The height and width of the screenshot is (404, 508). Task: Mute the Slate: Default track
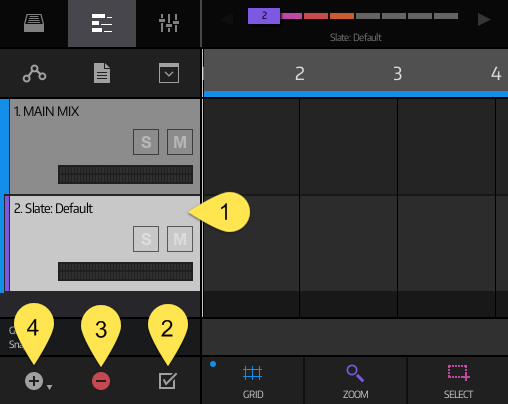[x=180, y=239]
